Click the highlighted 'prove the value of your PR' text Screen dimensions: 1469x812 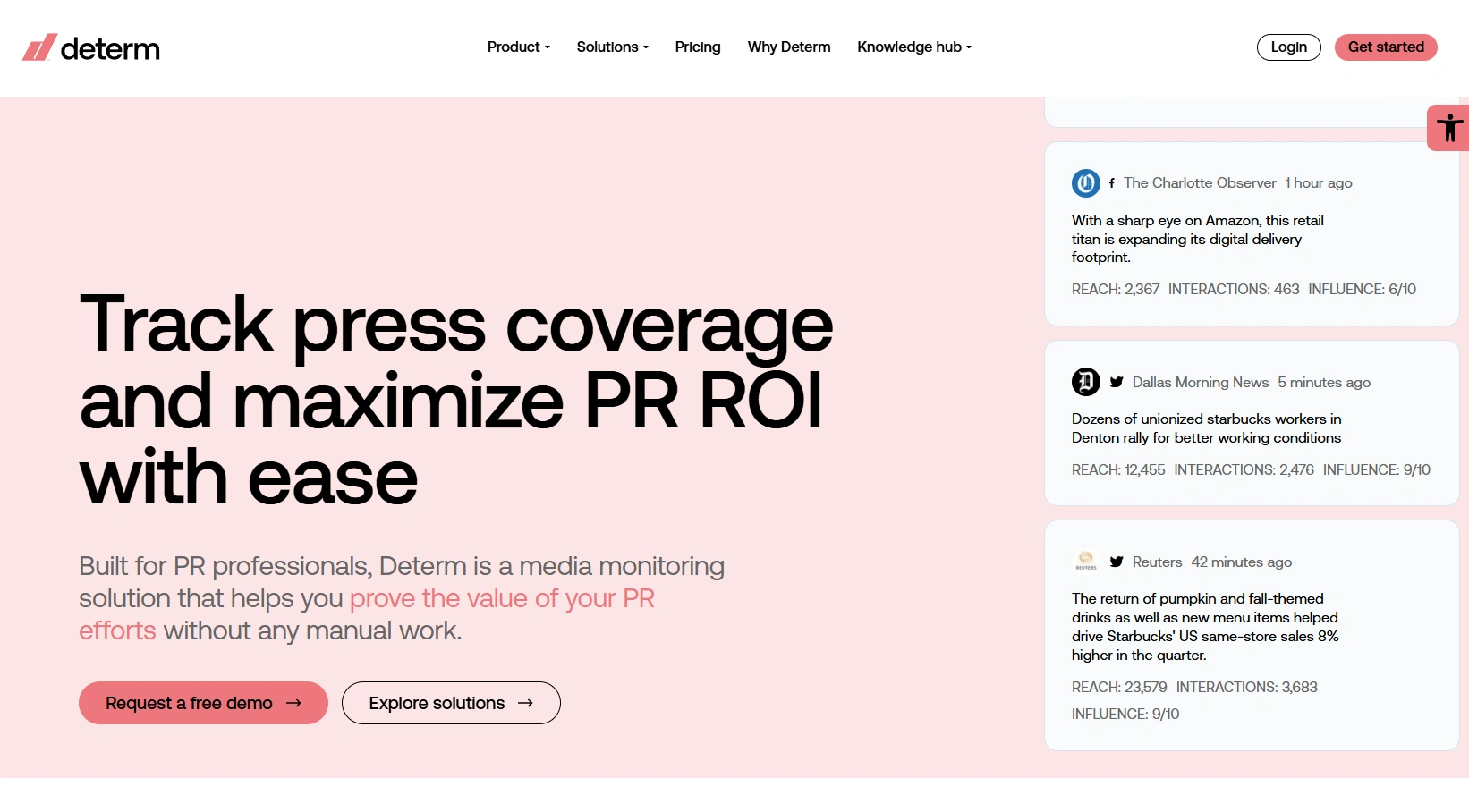[x=502, y=598]
